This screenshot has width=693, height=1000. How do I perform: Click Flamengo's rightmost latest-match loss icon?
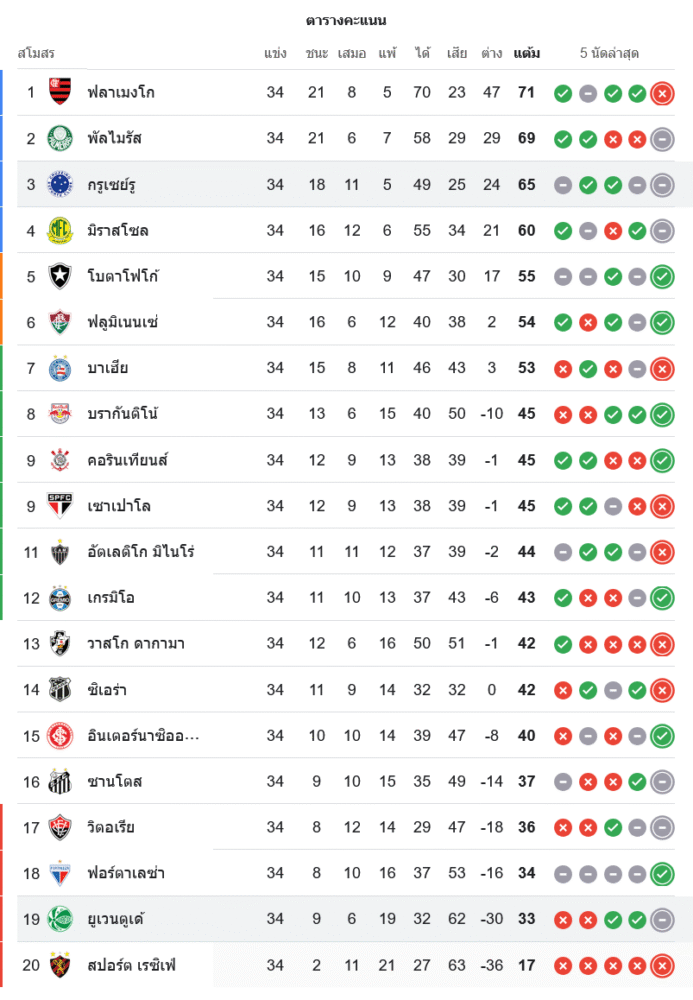[x=661, y=93]
